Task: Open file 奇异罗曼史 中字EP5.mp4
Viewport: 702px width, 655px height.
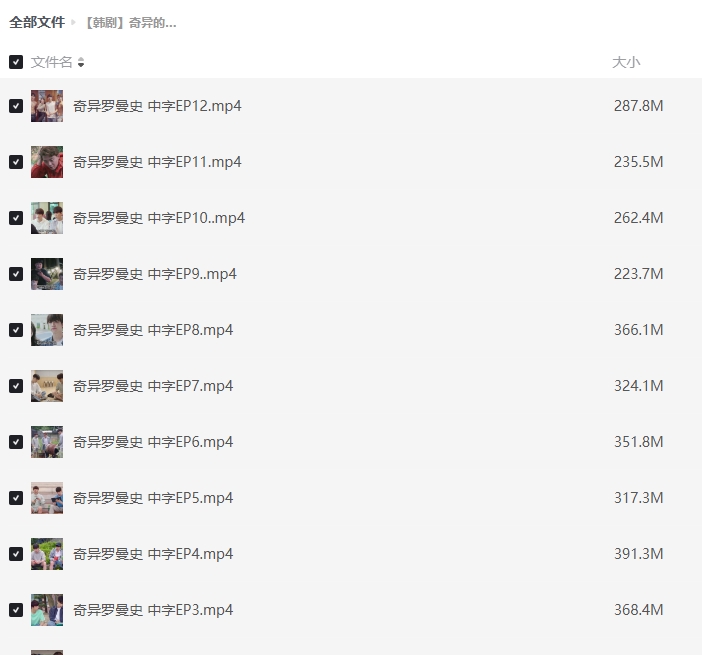Action: point(153,498)
